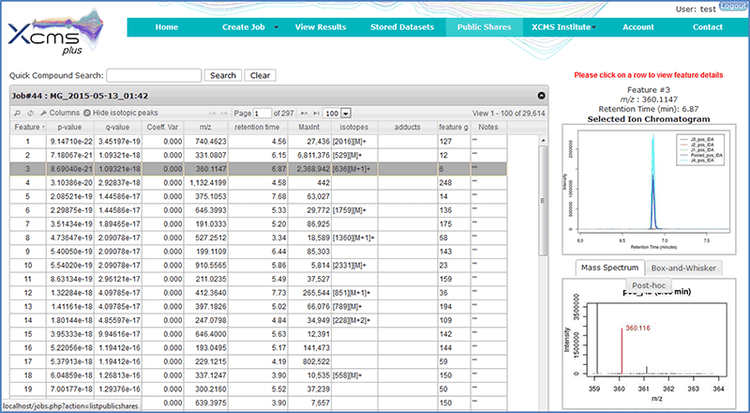Image resolution: width=750 pixels, height=413 pixels.
Task: Click the refresh grid icon
Action: (30, 113)
